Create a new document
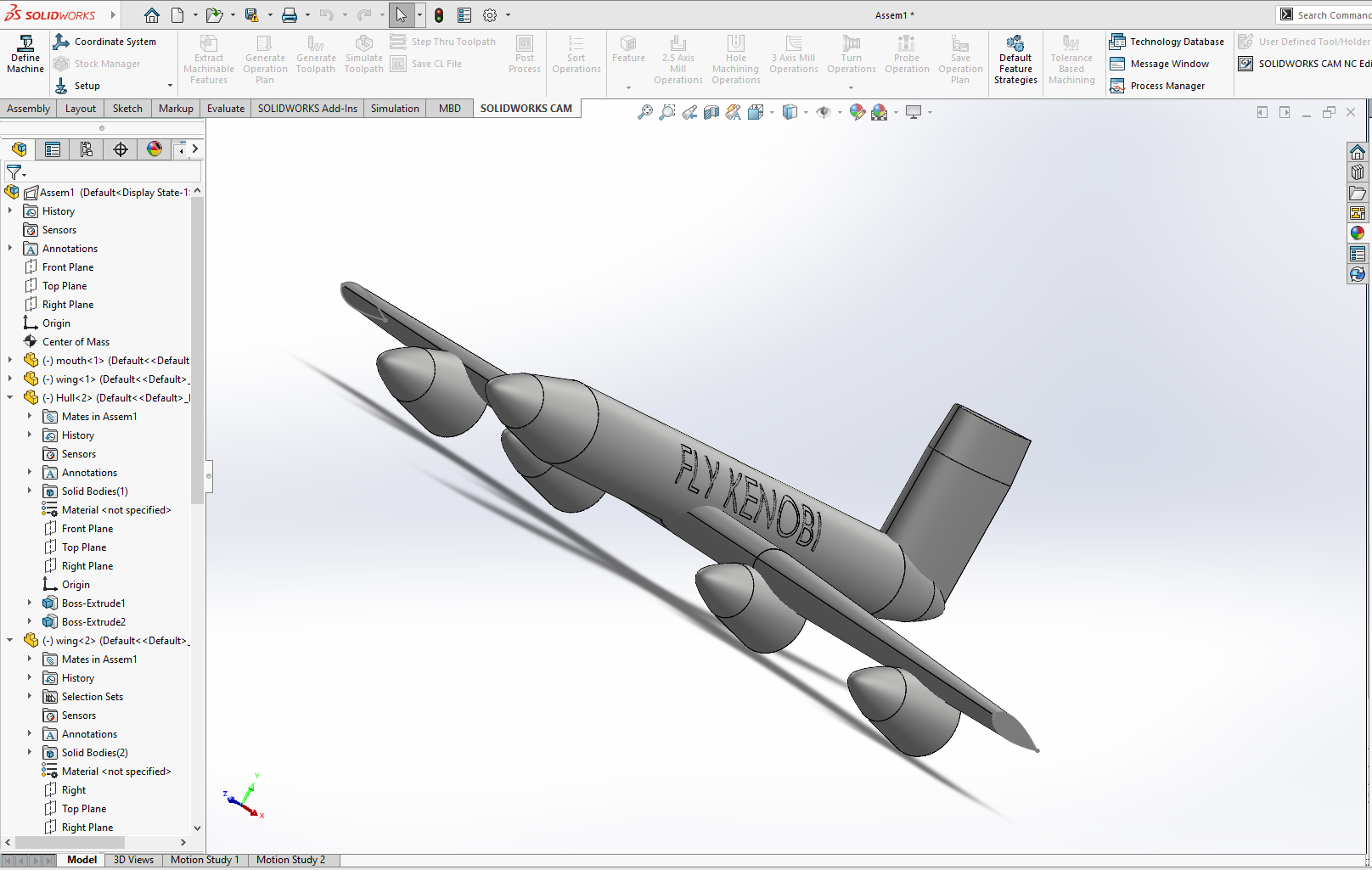 [177, 15]
